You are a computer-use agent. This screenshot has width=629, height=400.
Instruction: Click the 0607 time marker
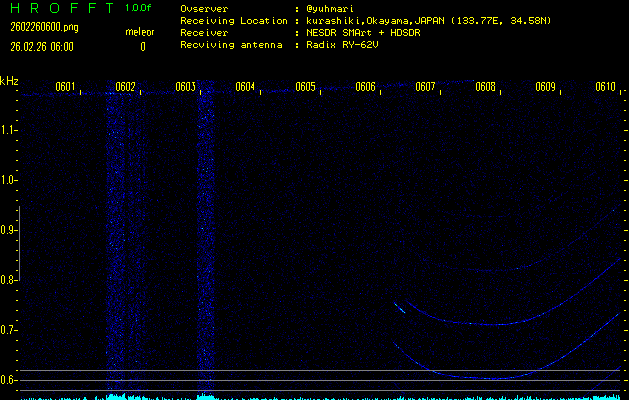[x=425, y=87]
